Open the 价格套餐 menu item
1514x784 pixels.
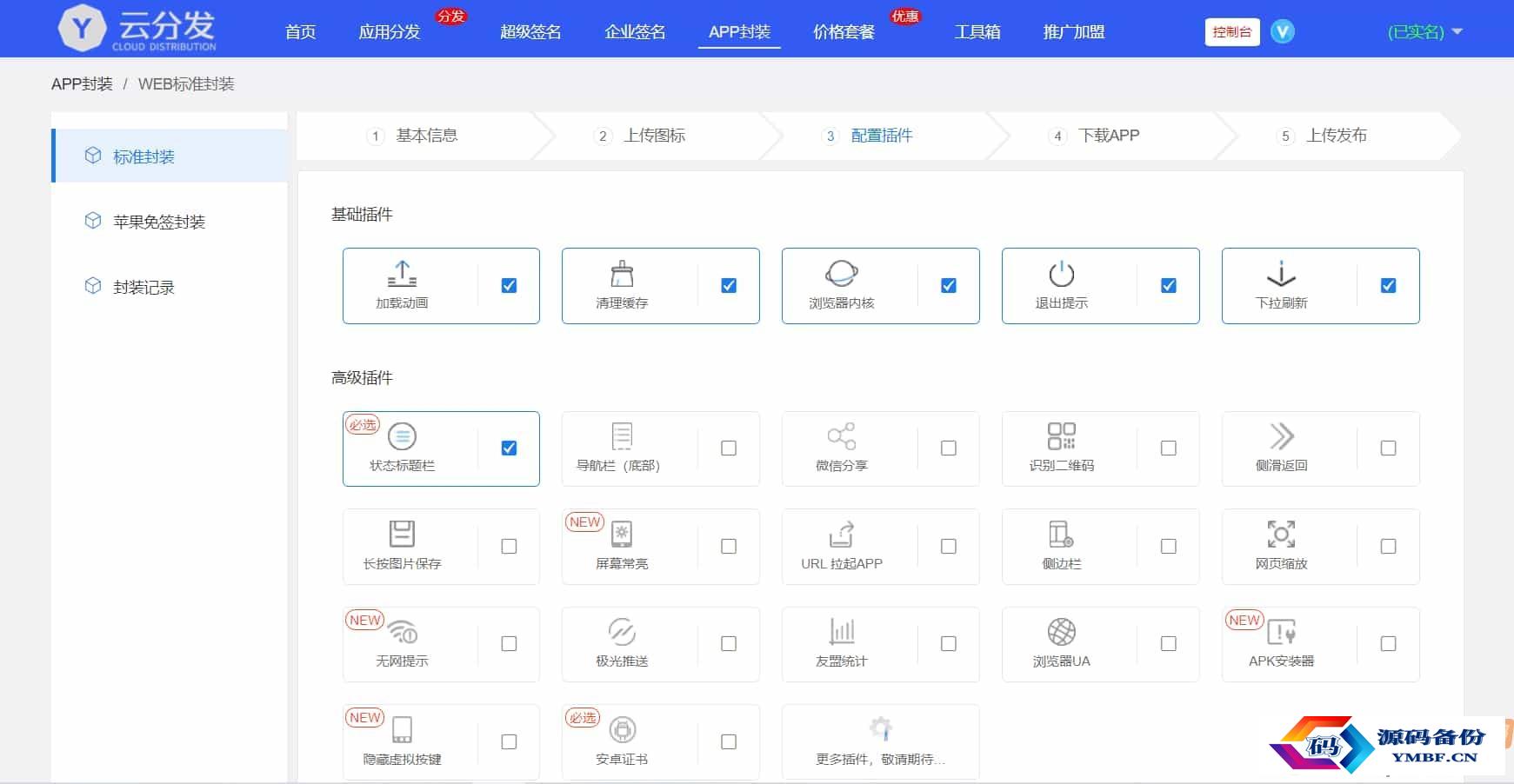(x=844, y=32)
